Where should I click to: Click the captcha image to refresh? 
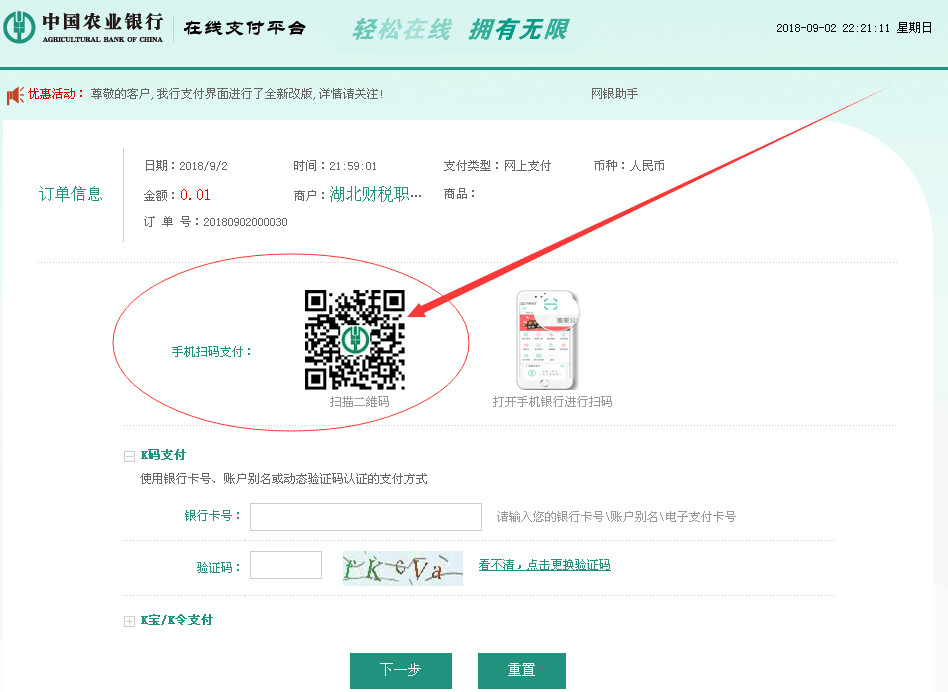point(403,568)
